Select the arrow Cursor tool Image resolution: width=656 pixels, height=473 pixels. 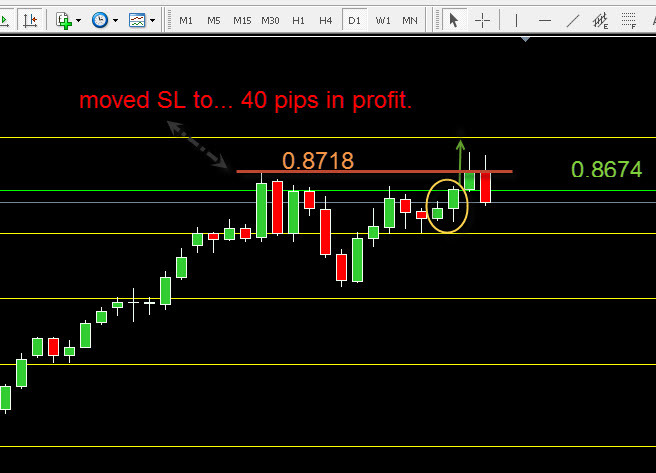(454, 20)
